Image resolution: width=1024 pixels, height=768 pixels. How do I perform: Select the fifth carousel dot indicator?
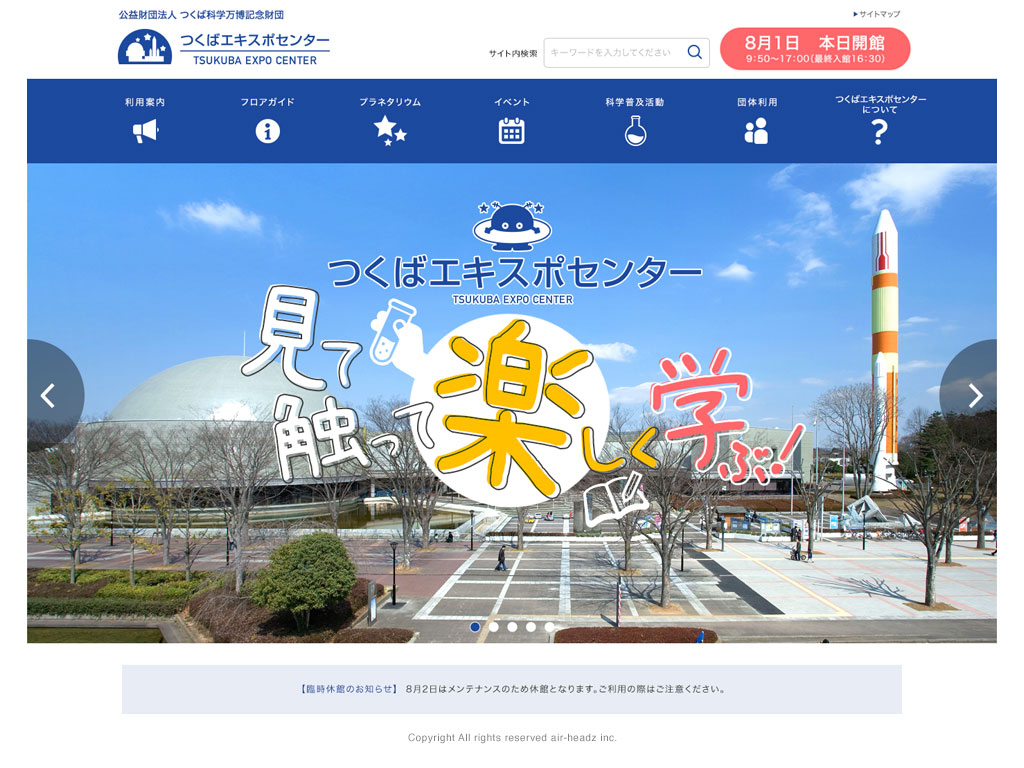[x=550, y=627]
